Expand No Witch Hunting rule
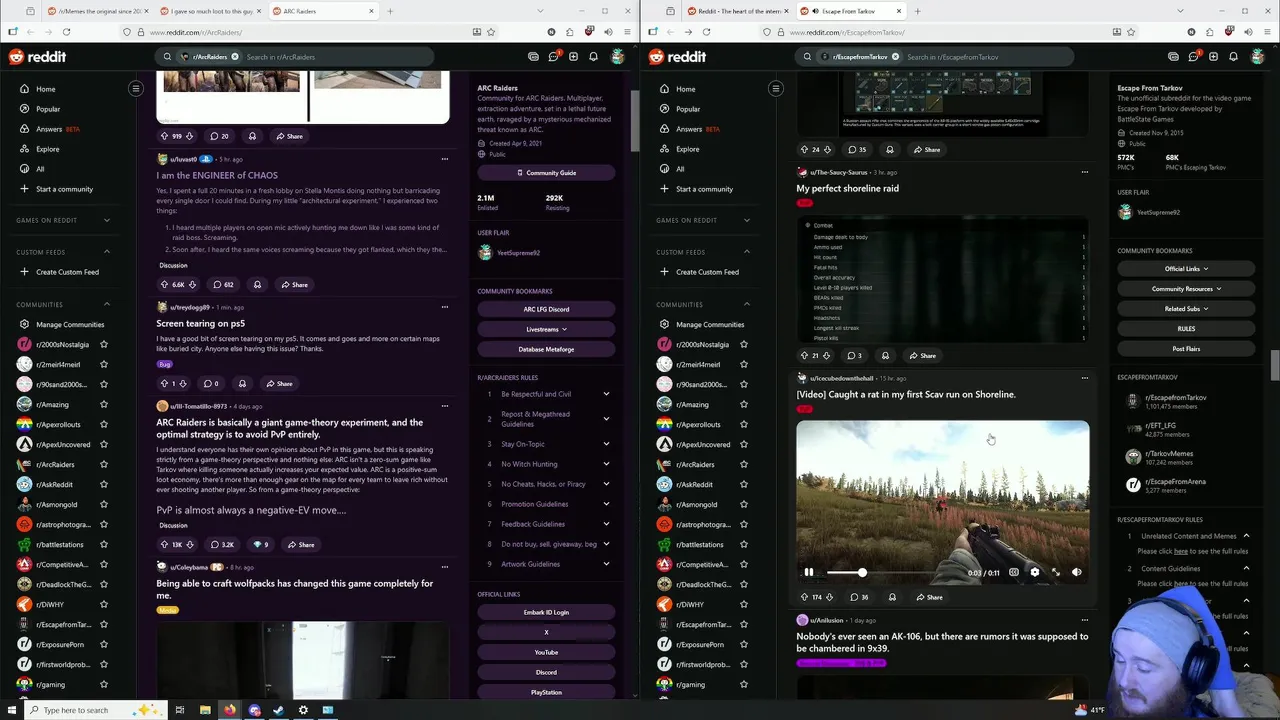 pos(606,464)
